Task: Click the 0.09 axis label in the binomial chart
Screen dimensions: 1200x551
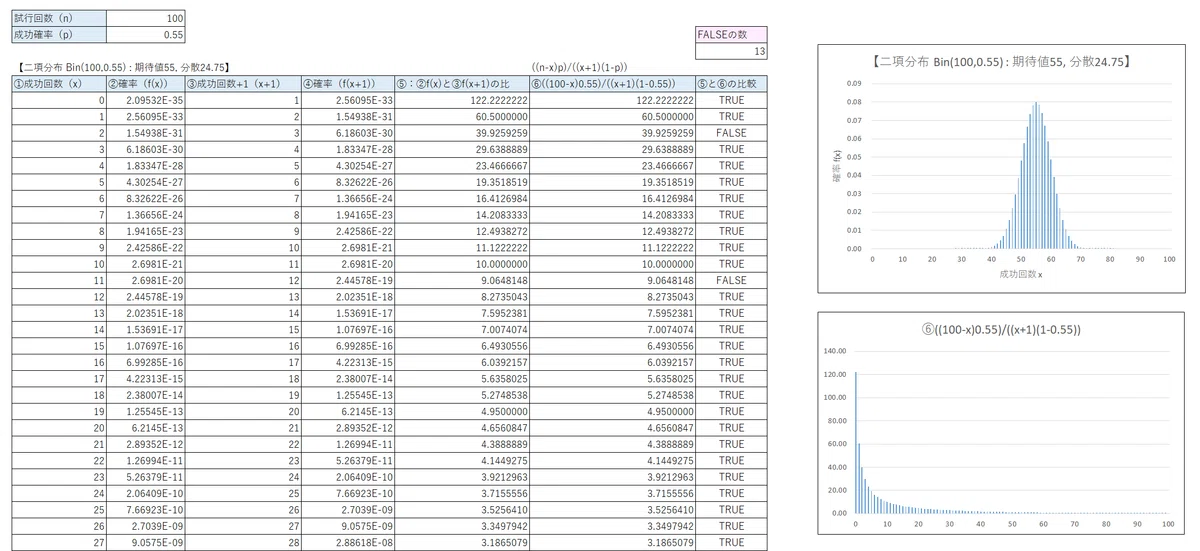Action: tap(854, 83)
